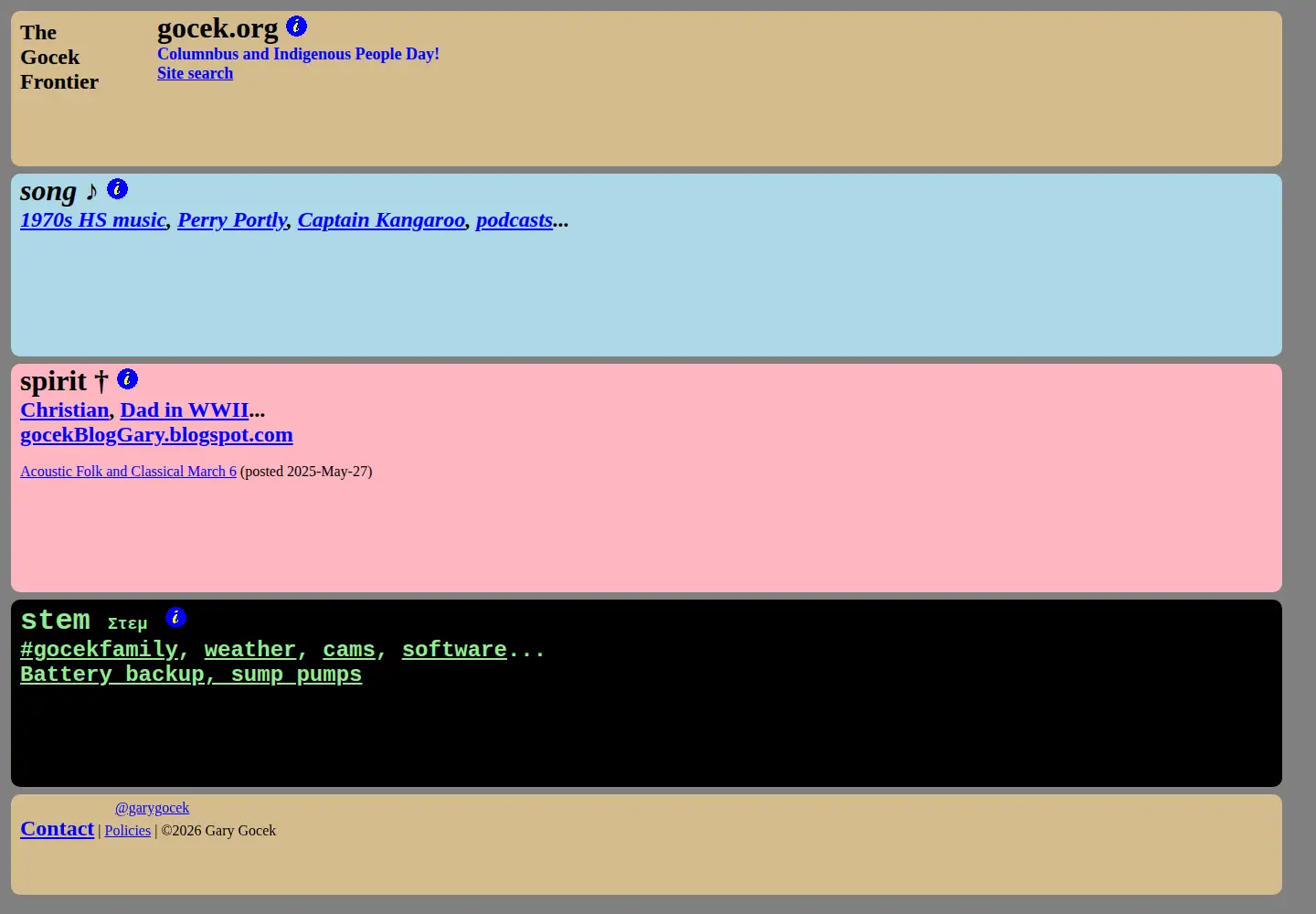Open the info icon in the stem section
This screenshot has width=1316, height=914.
(175, 617)
